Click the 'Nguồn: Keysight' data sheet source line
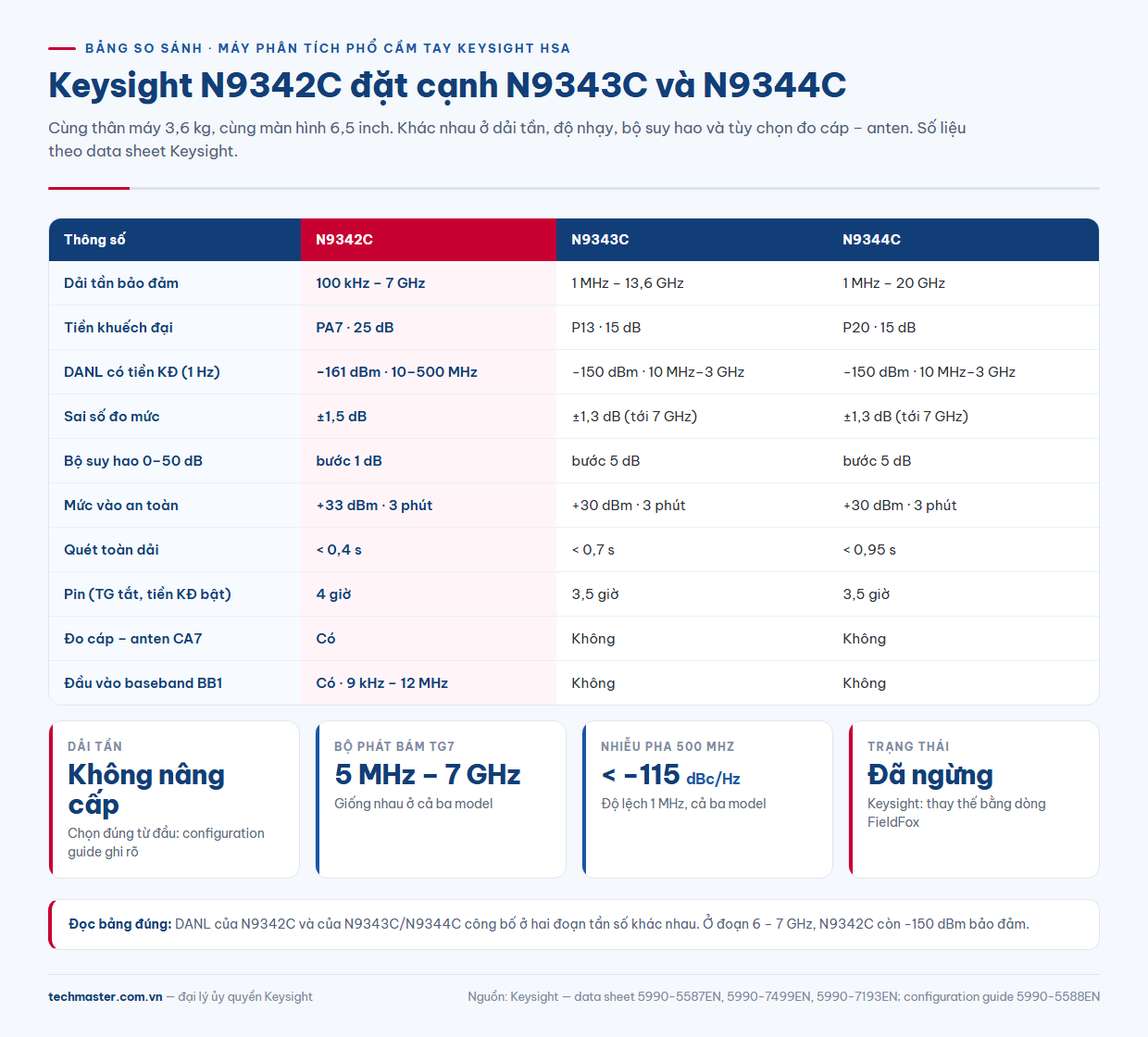 [784, 997]
